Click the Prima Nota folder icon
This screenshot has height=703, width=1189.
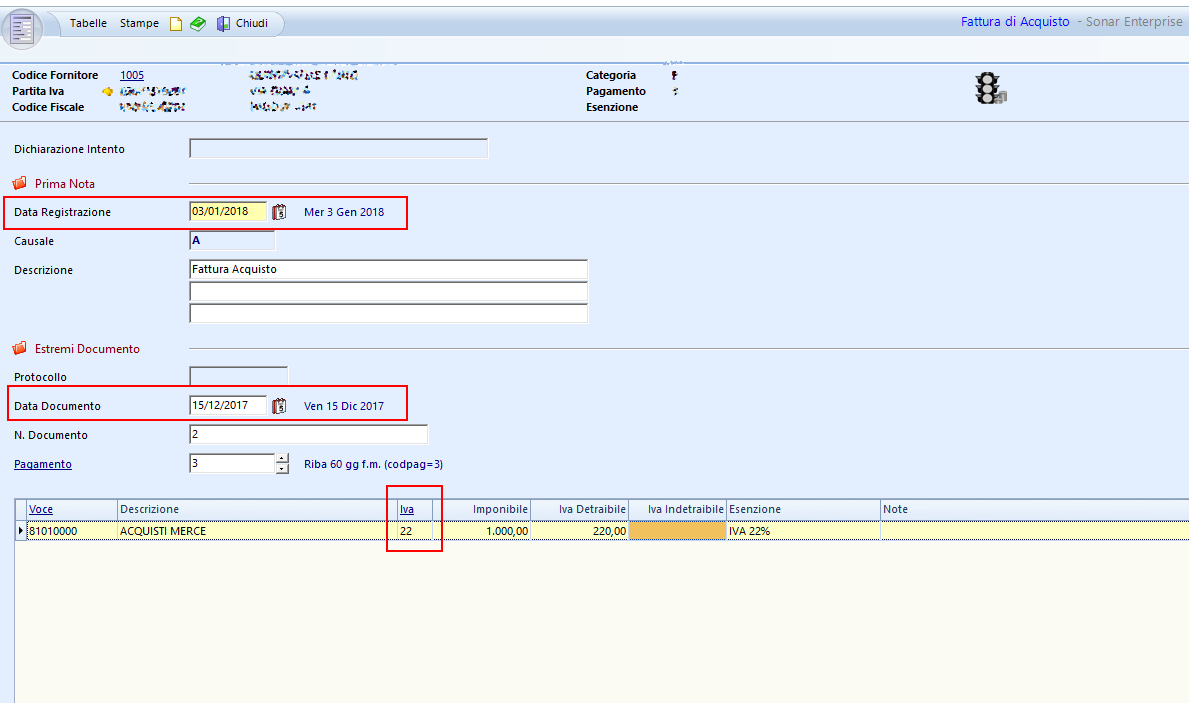(19, 184)
